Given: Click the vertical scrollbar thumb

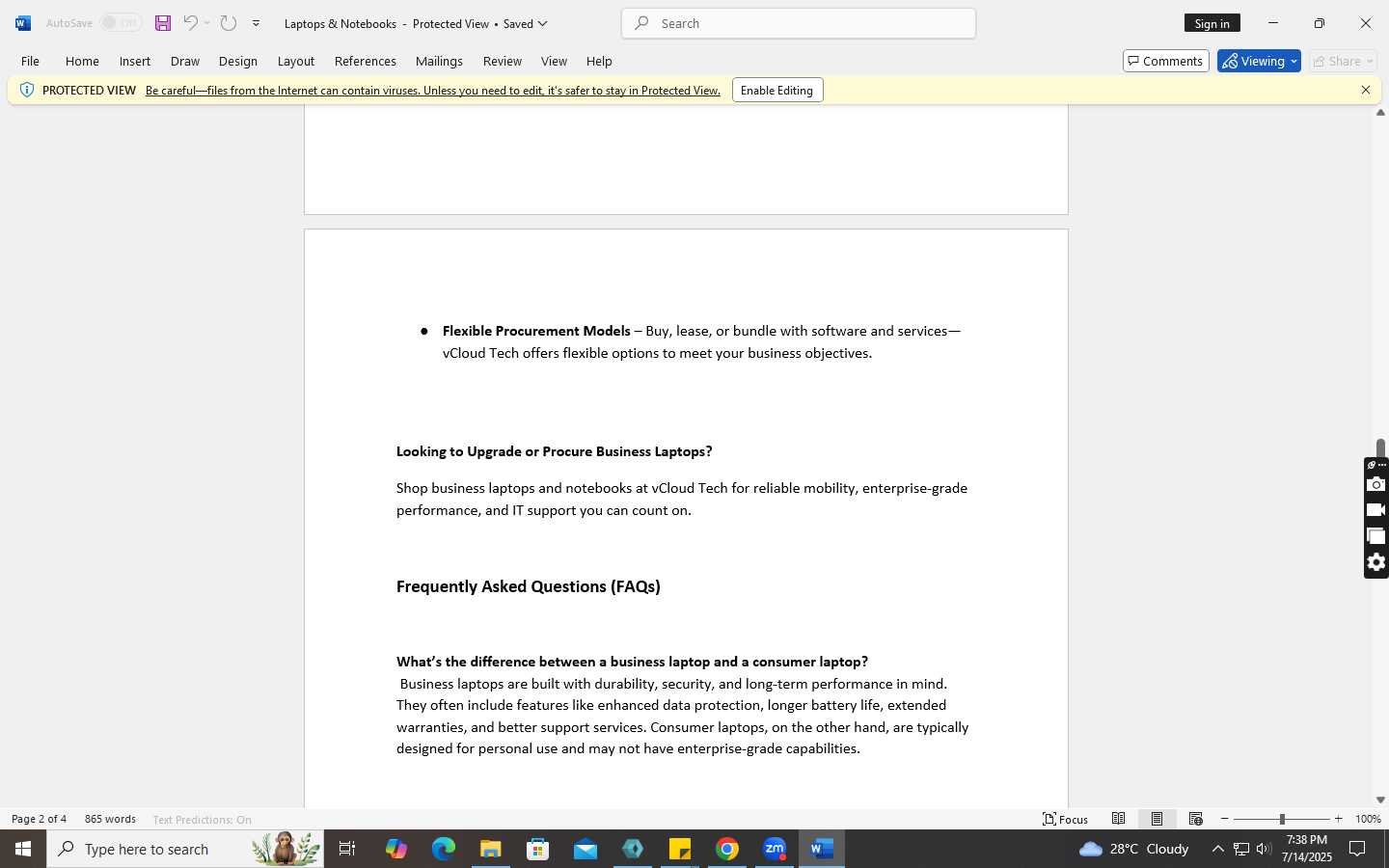Looking at the screenshot, I should point(1380,448).
